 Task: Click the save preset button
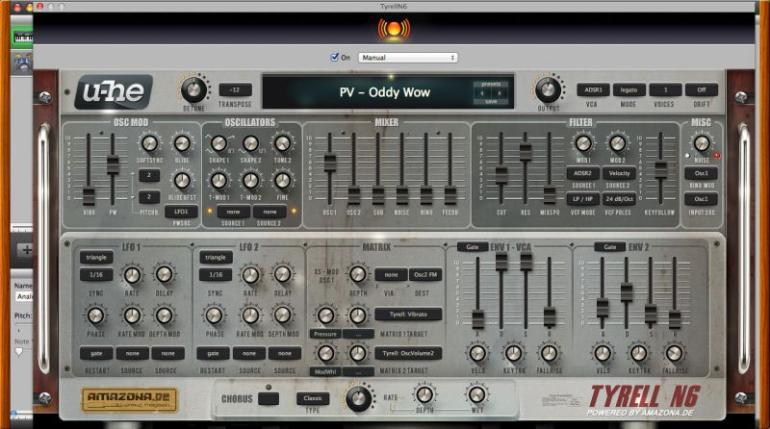click(491, 102)
